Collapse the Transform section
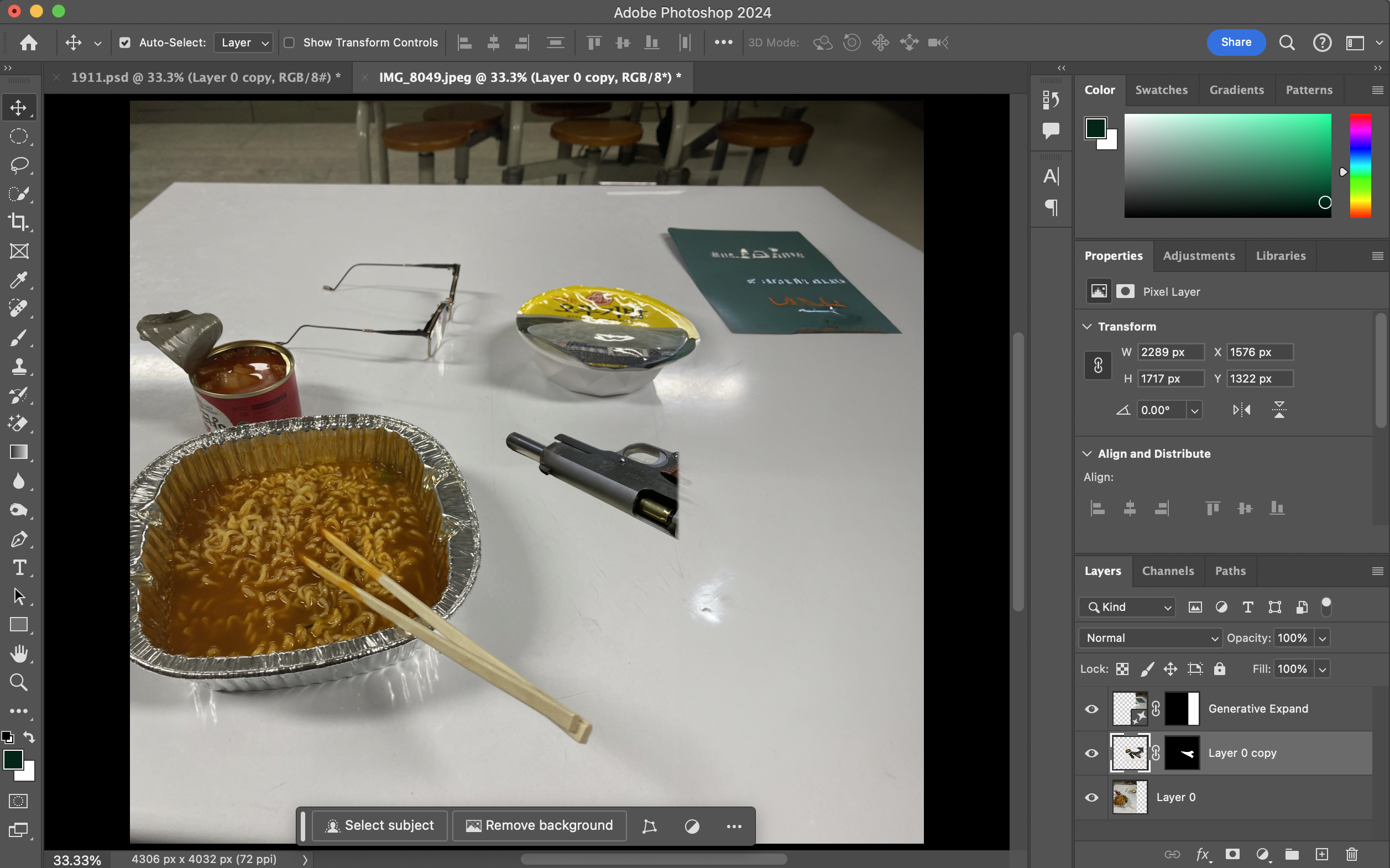This screenshot has height=868, width=1390. (x=1087, y=327)
